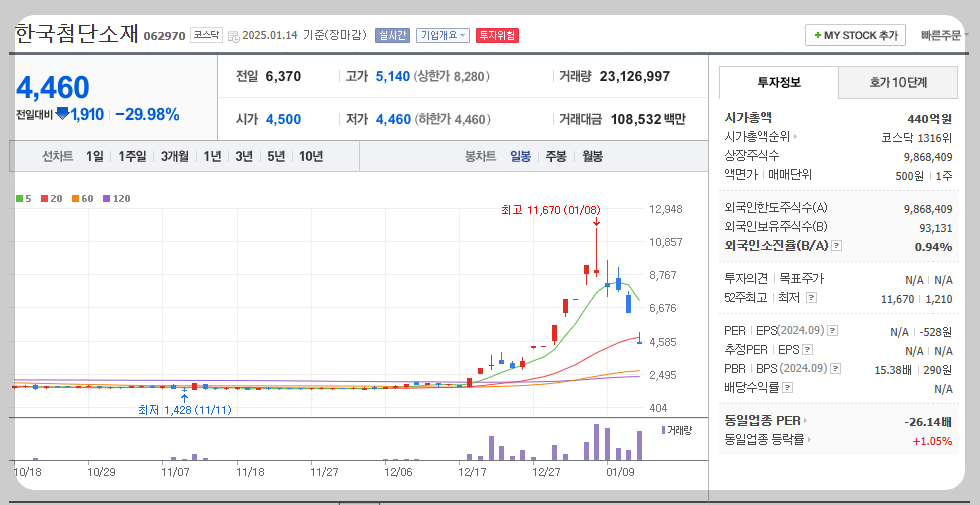Click the purple 120-day moving average swatch
This screenshot has height=505, width=980.
pos(106,199)
